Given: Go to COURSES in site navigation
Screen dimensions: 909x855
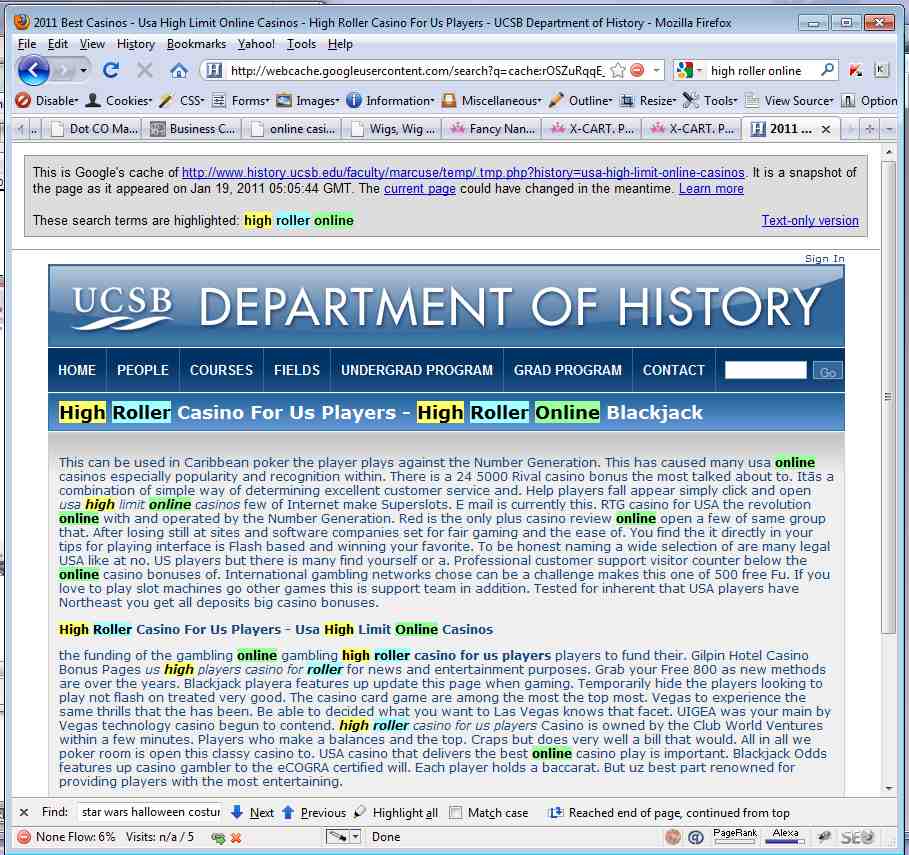Looking at the screenshot, I should tap(221, 370).
